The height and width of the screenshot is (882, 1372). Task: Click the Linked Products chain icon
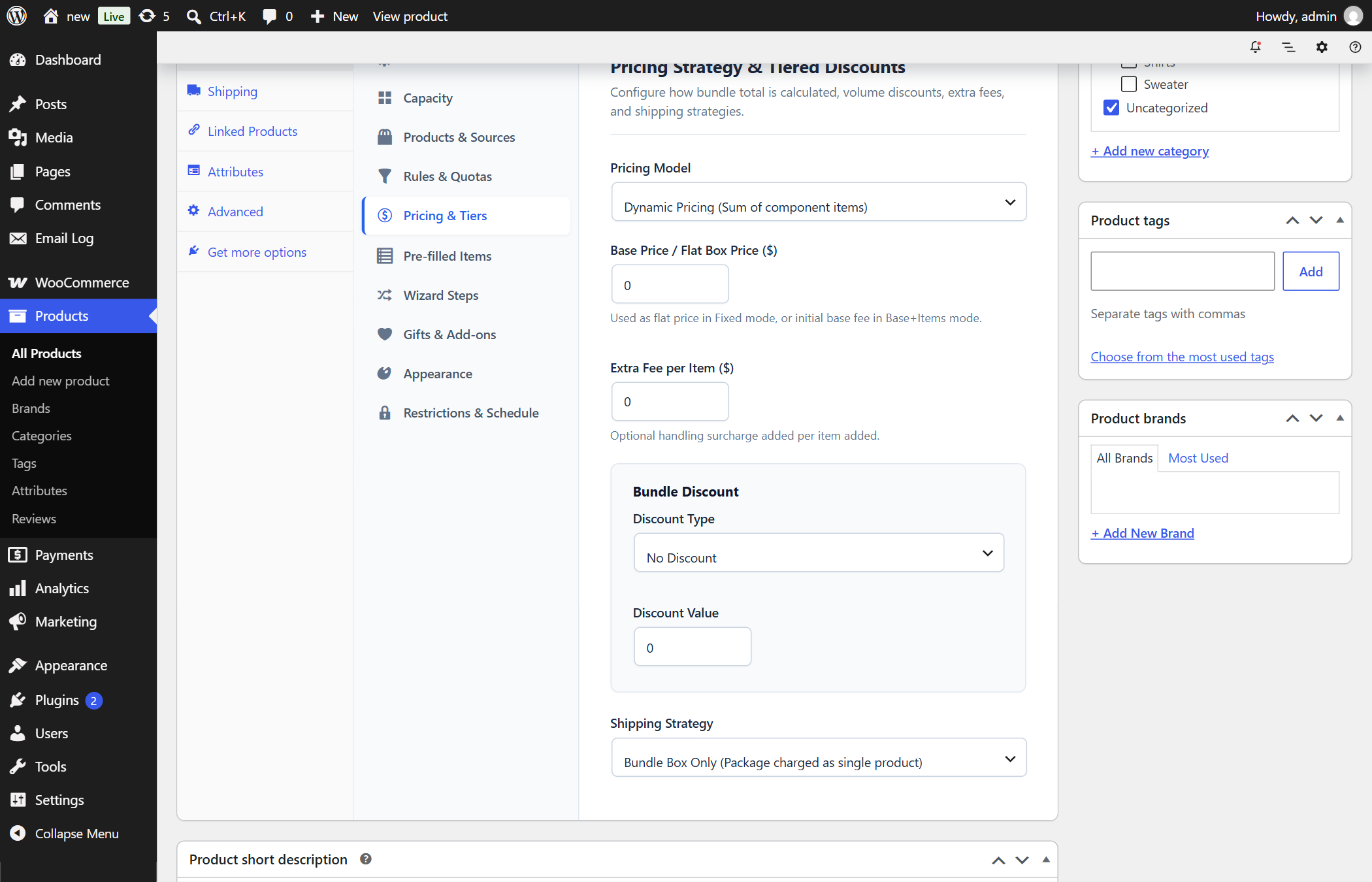(193, 130)
